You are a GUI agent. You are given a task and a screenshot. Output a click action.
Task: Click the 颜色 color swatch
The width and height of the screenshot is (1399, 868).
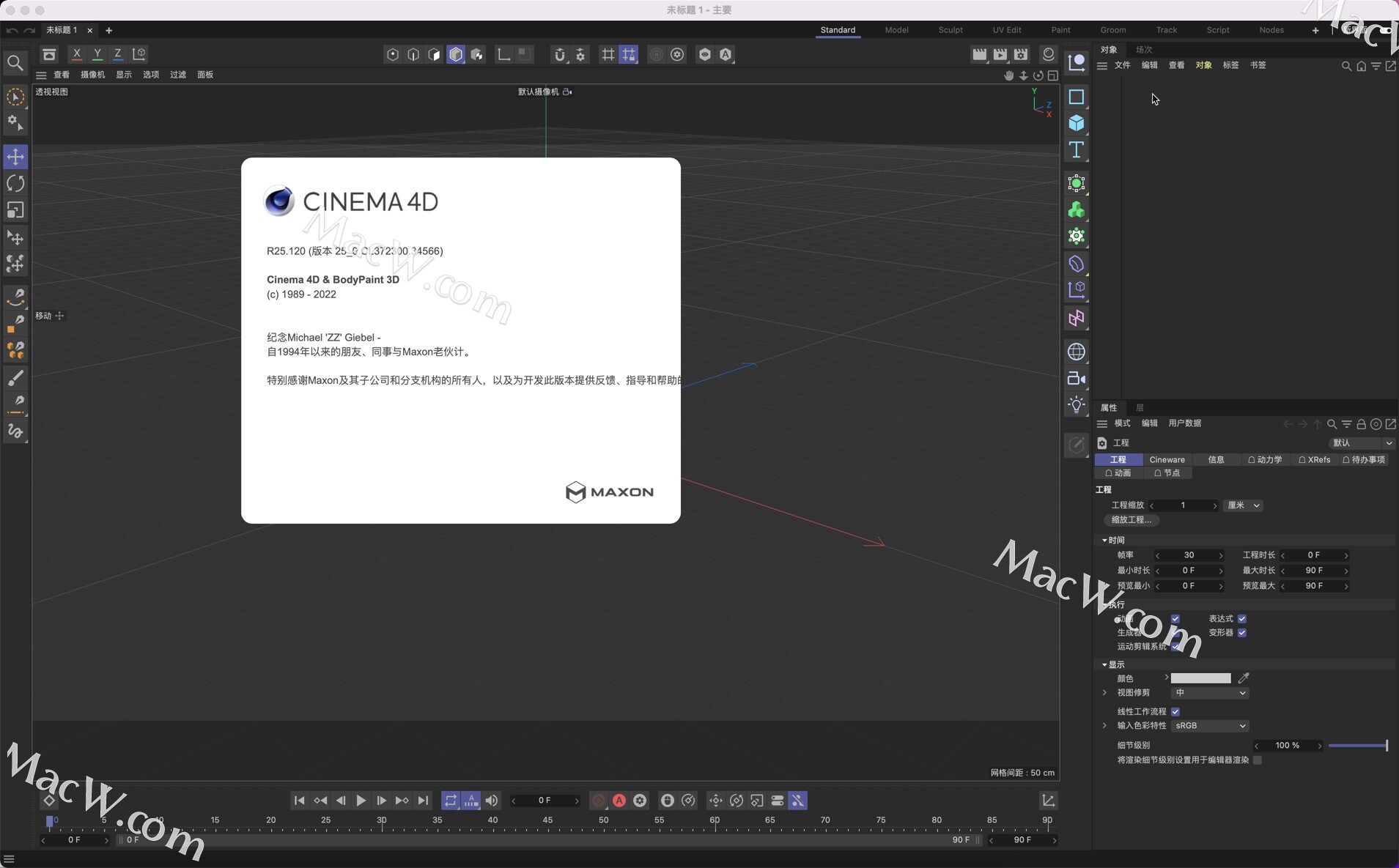[x=1200, y=678]
